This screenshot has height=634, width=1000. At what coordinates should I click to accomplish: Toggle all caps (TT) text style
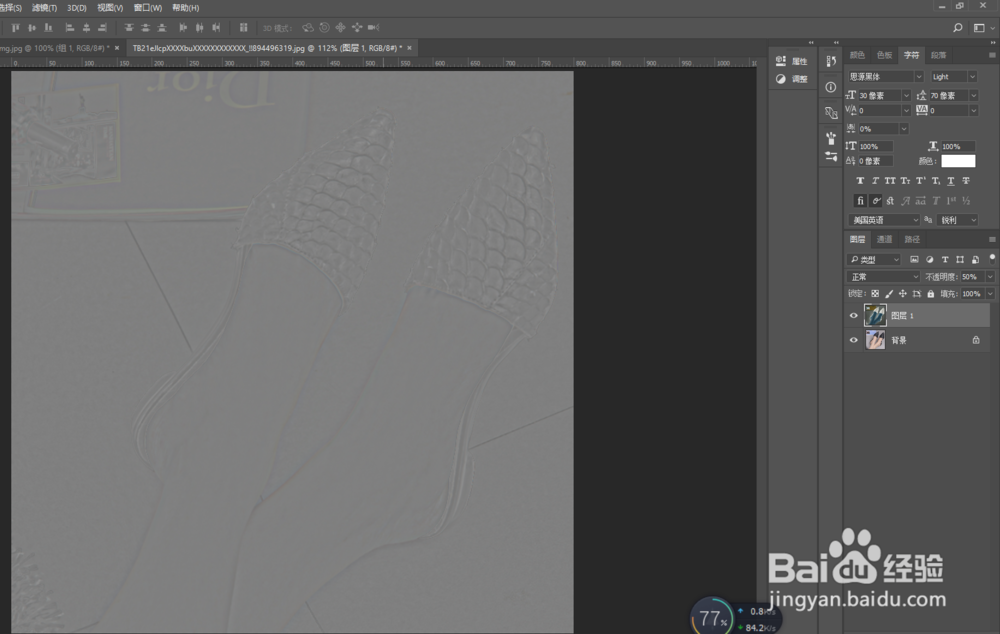tap(890, 181)
